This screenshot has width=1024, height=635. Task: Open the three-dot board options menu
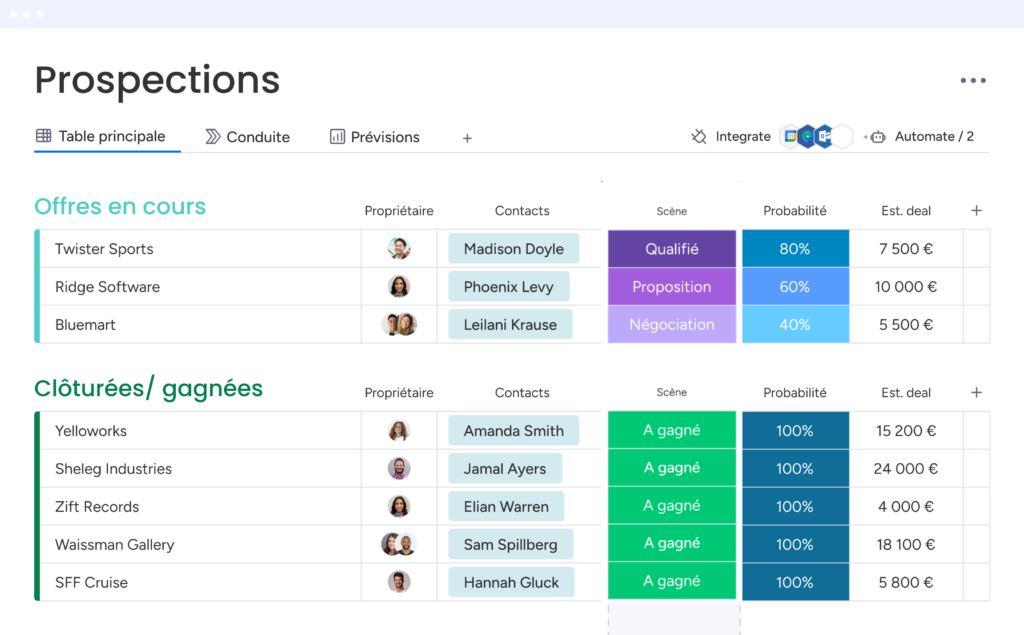(972, 80)
